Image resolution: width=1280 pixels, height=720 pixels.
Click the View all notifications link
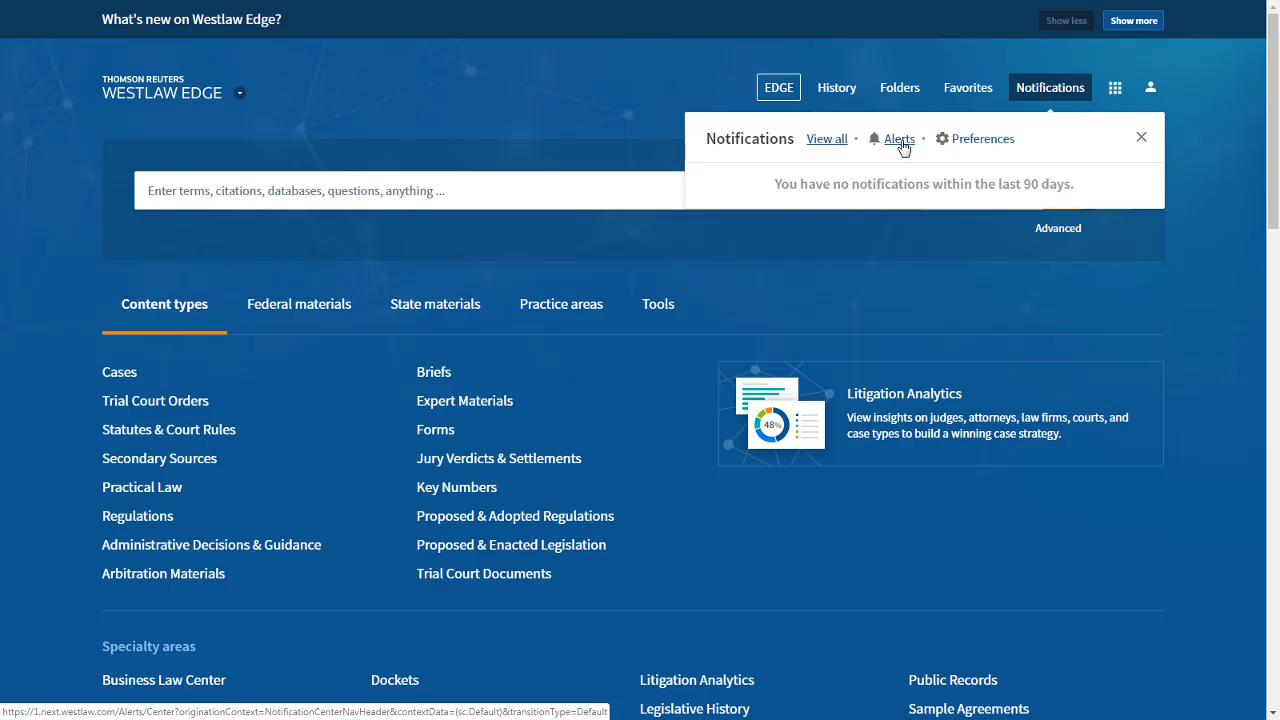tap(827, 139)
